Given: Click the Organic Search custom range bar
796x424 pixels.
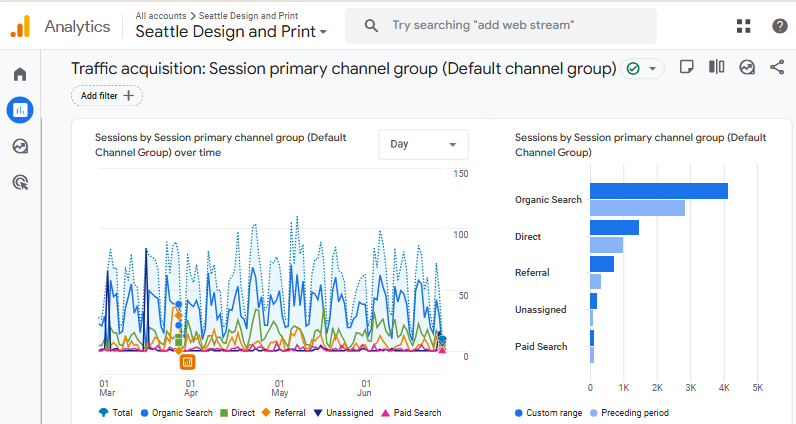Looking at the screenshot, I should (x=658, y=191).
